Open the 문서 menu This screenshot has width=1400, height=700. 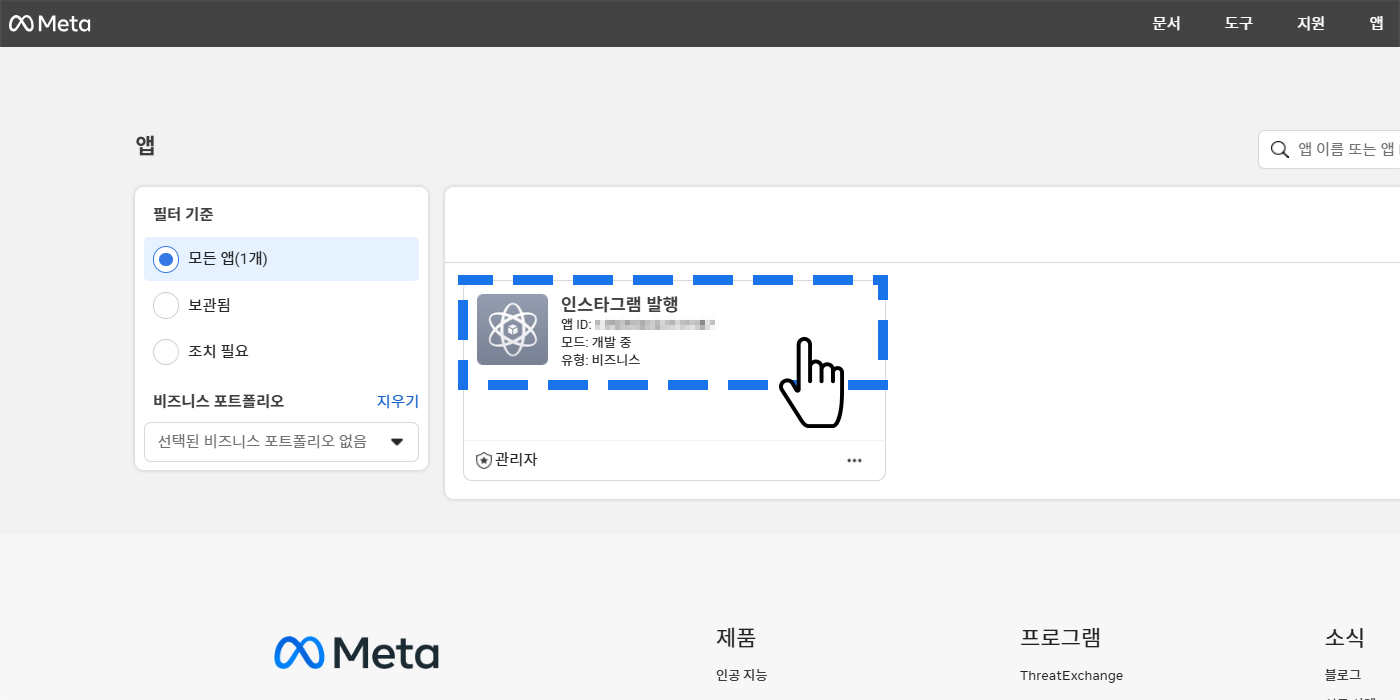pyautogui.click(x=1166, y=23)
